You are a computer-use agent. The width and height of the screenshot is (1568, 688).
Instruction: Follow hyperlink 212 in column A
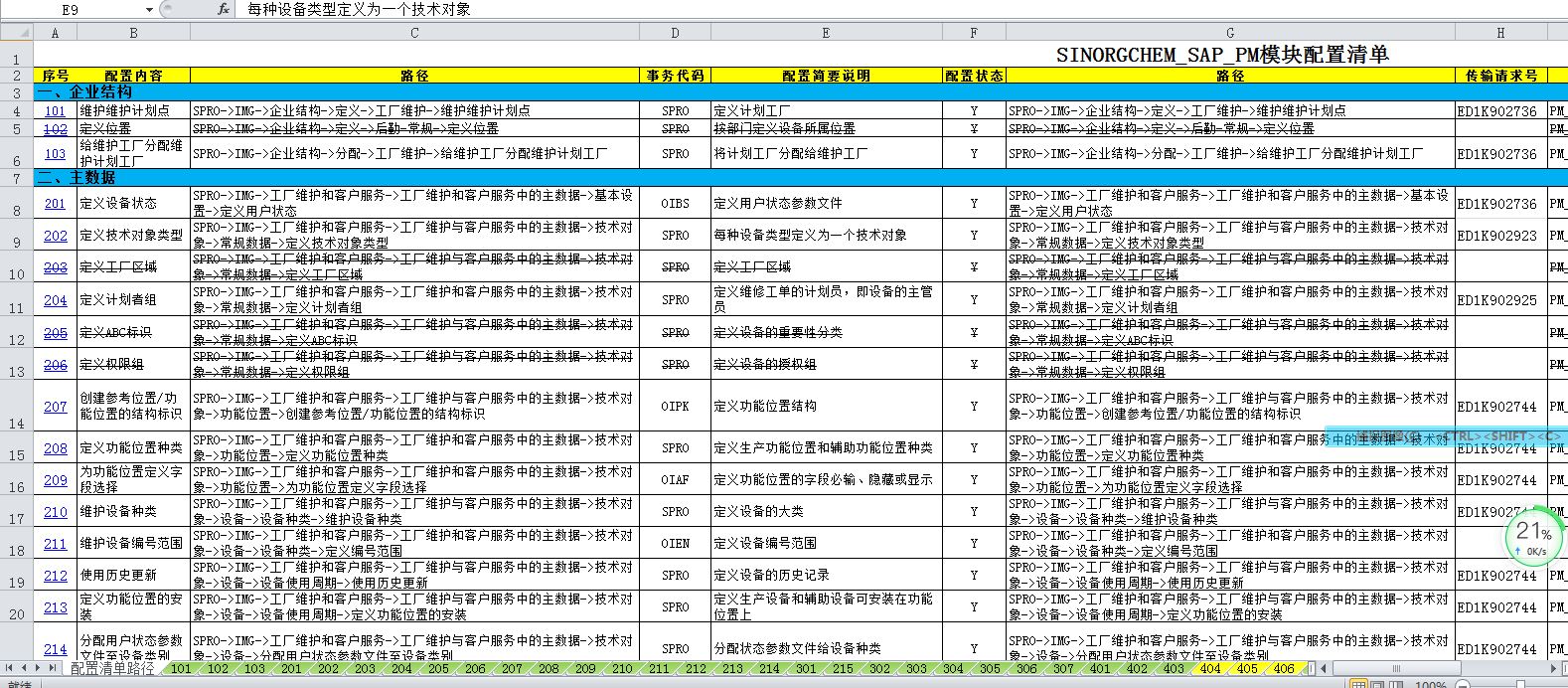click(55, 576)
